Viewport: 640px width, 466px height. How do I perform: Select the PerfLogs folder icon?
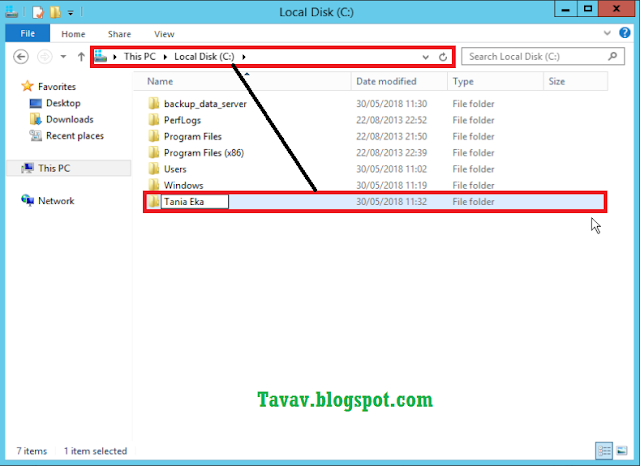pos(154,120)
